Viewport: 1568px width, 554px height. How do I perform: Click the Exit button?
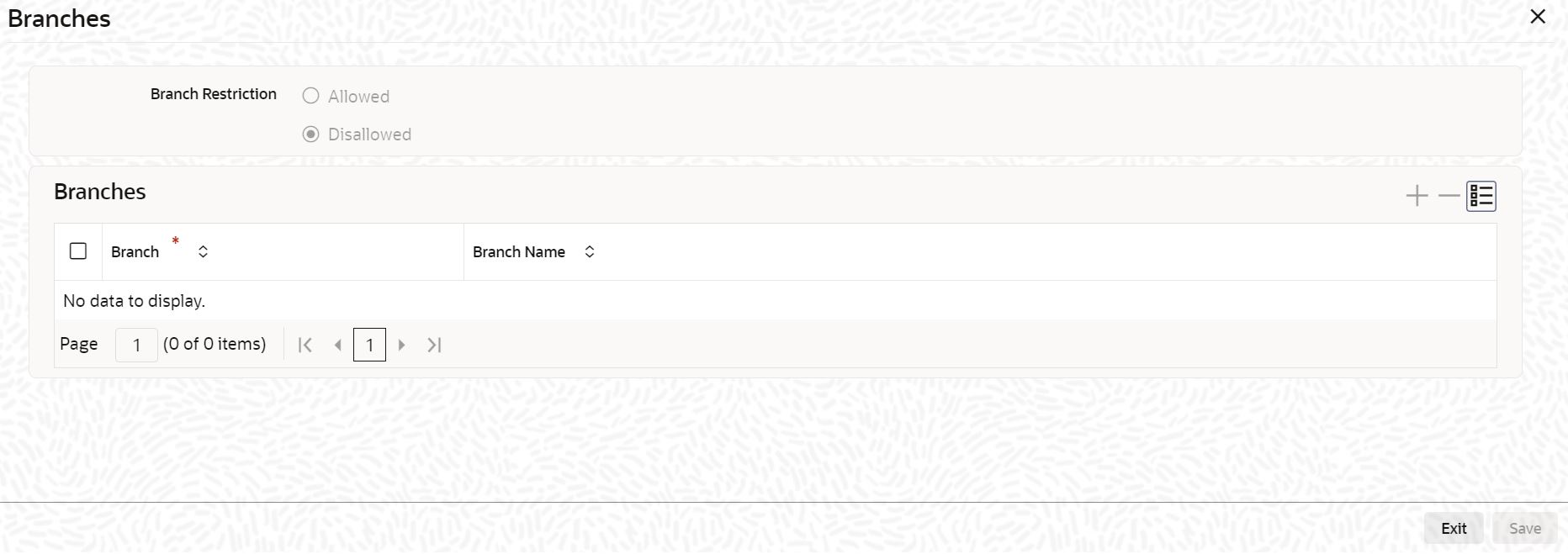1453,528
